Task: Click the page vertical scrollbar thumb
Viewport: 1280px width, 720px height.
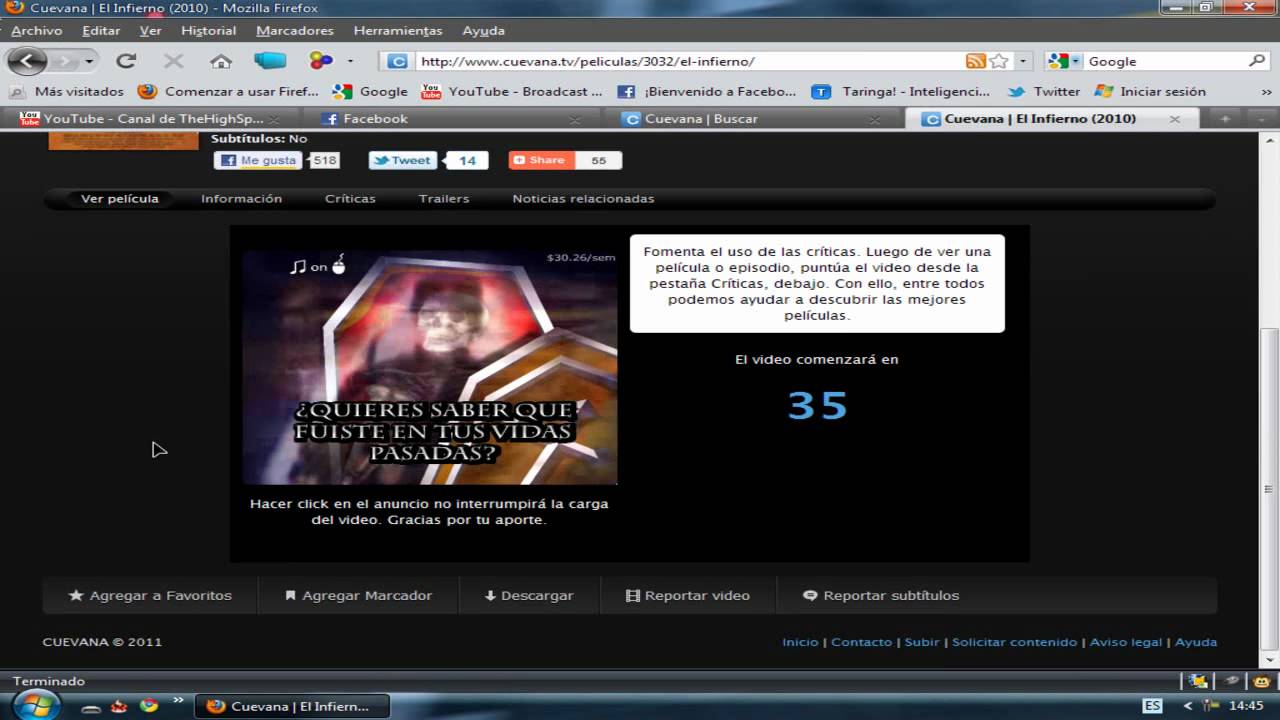Action: [x=1271, y=488]
